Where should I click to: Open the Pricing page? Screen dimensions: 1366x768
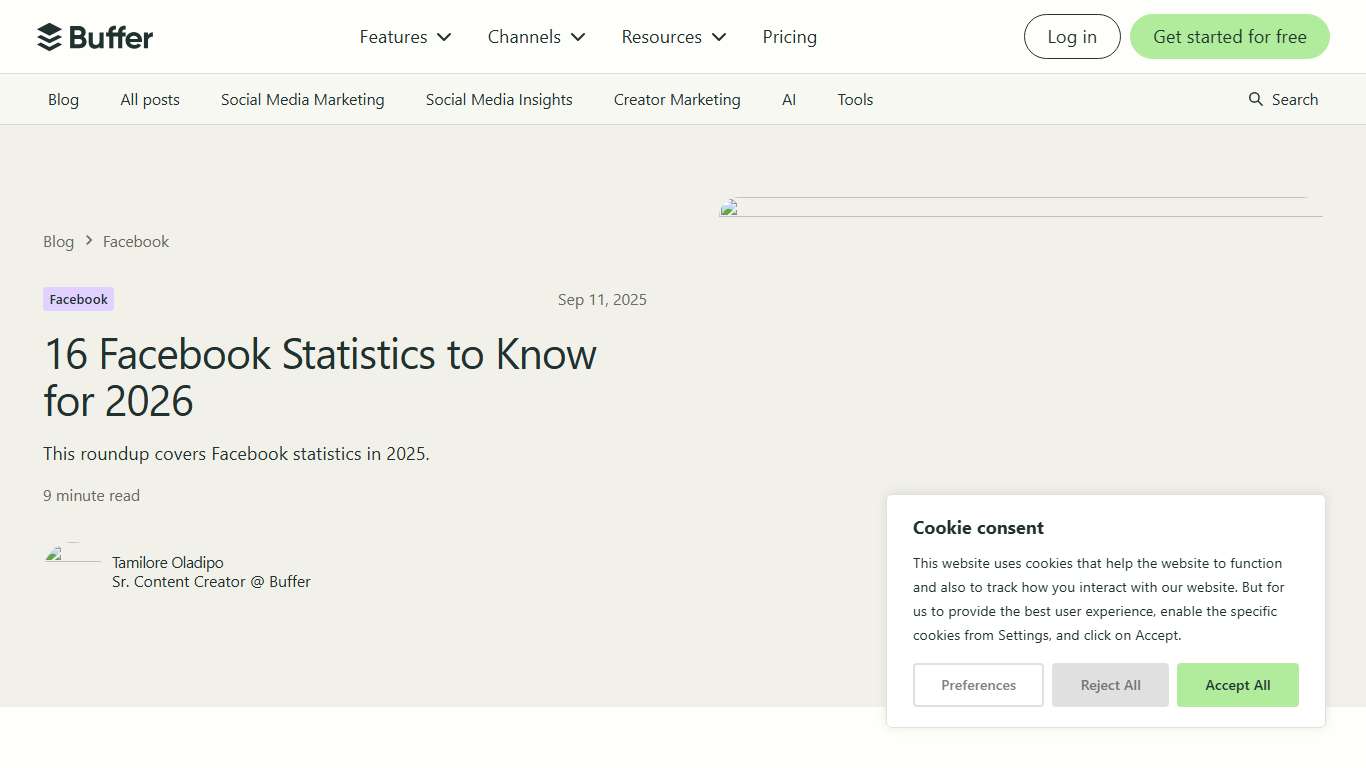[789, 36]
